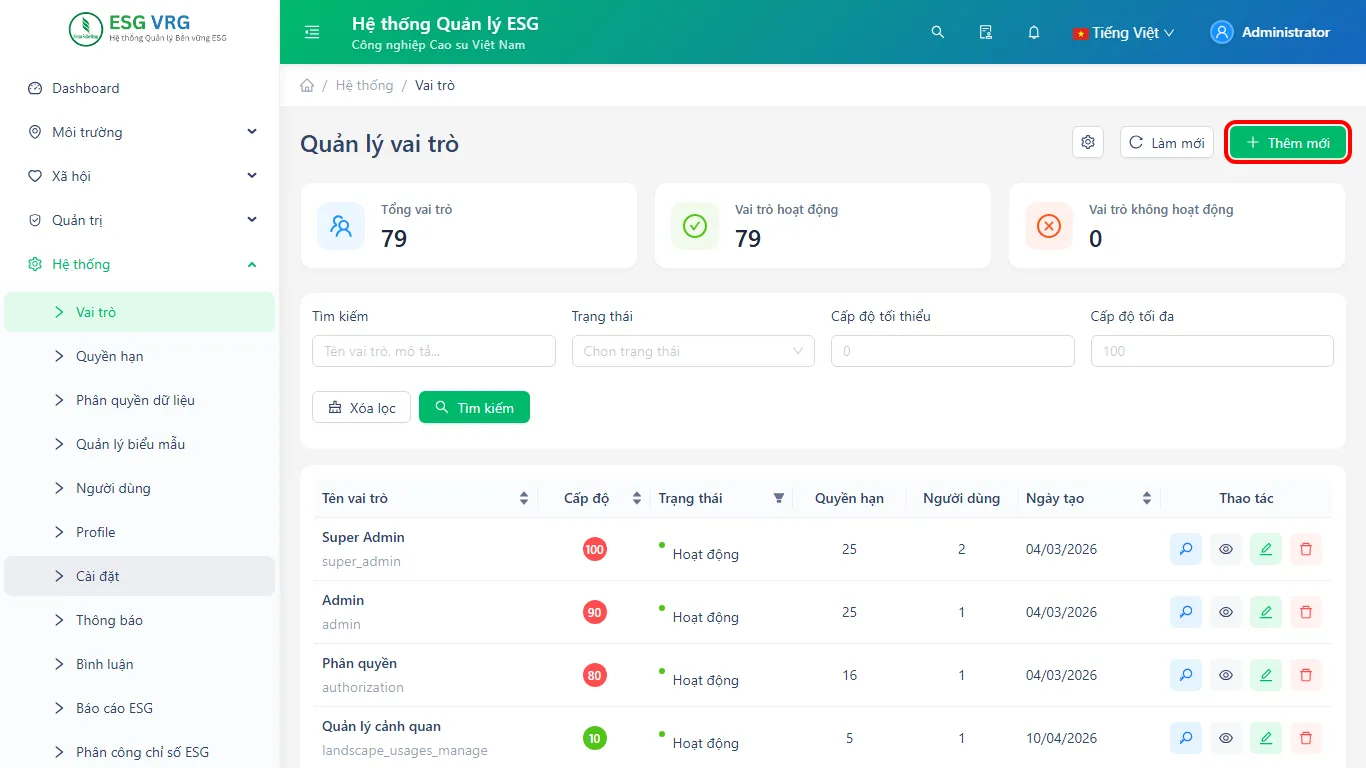Click the home icon in breadcrumb
This screenshot has width=1366, height=768.
click(x=307, y=85)
